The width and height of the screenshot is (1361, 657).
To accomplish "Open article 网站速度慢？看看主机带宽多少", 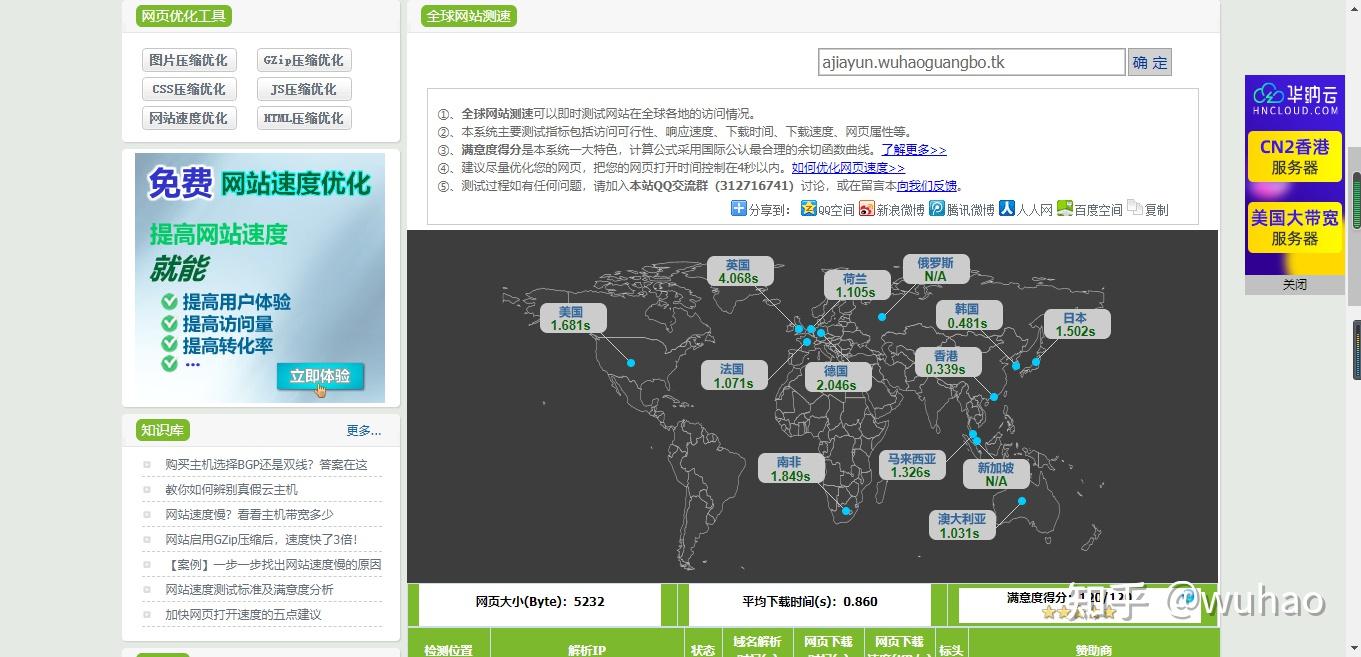I will click(249, 514).
